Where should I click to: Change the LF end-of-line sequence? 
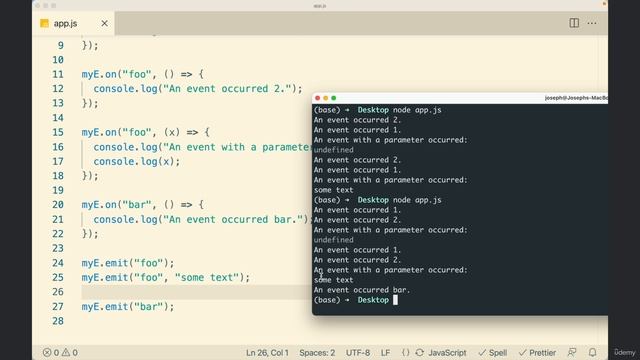[x=385, y=353]
